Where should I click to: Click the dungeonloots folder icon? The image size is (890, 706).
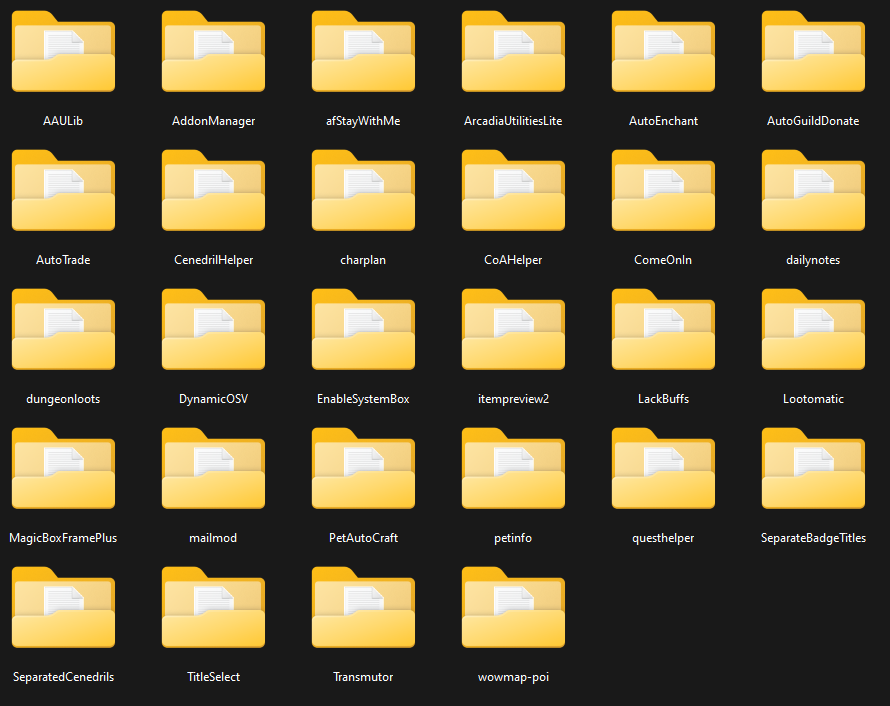click(x=63, y=331)
